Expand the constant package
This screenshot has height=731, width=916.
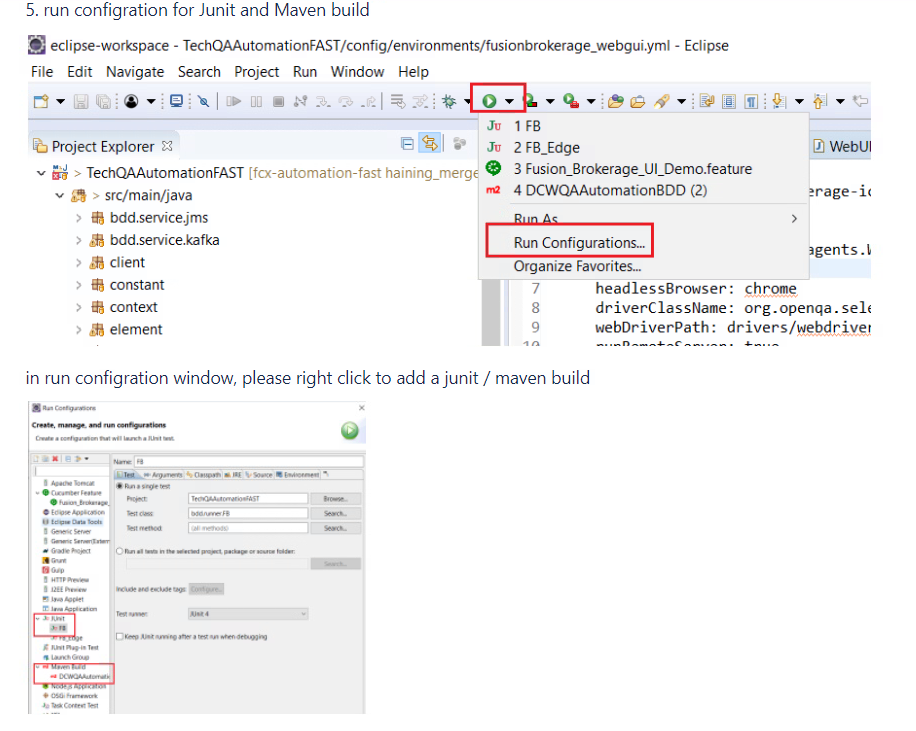[78, 285]
